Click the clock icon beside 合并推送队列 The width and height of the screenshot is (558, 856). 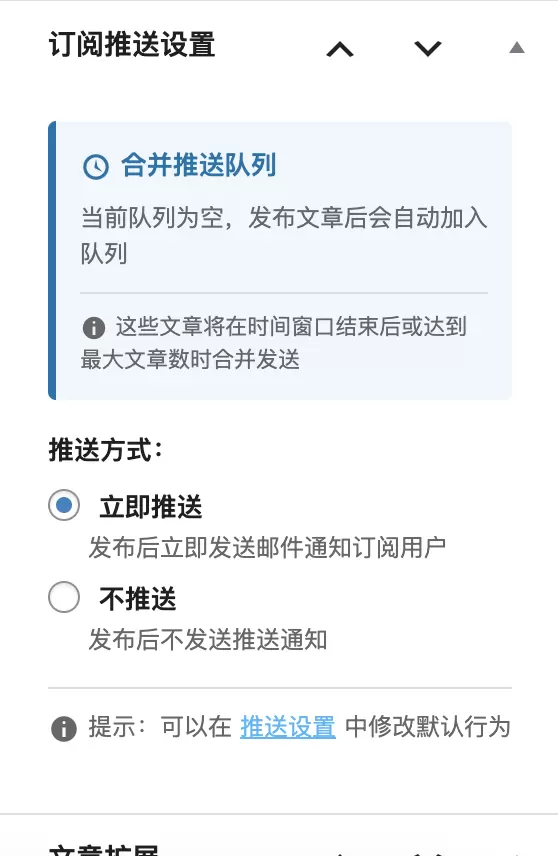coord(96,166)
